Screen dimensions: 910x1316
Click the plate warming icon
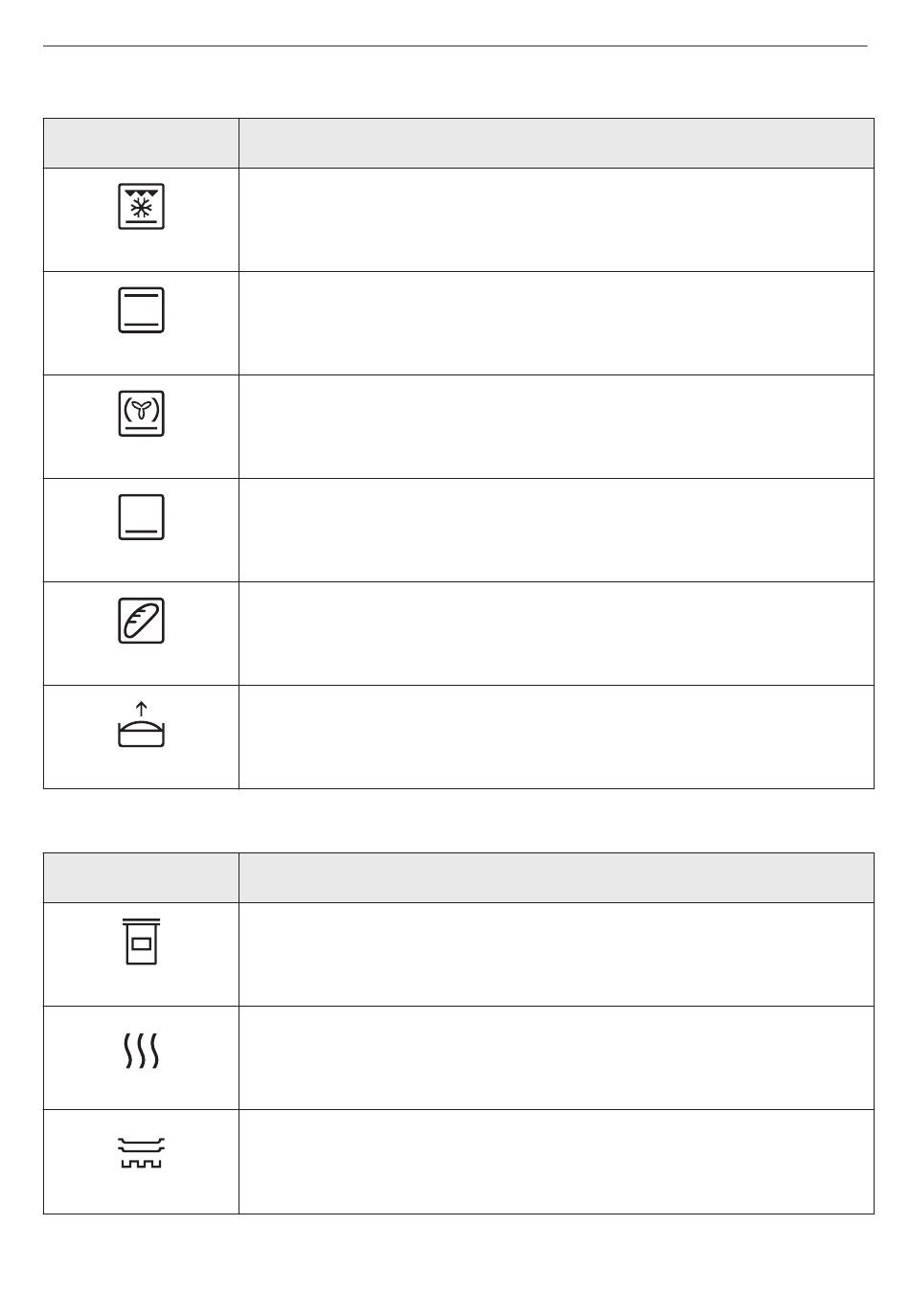click(x=141, y=1152)
